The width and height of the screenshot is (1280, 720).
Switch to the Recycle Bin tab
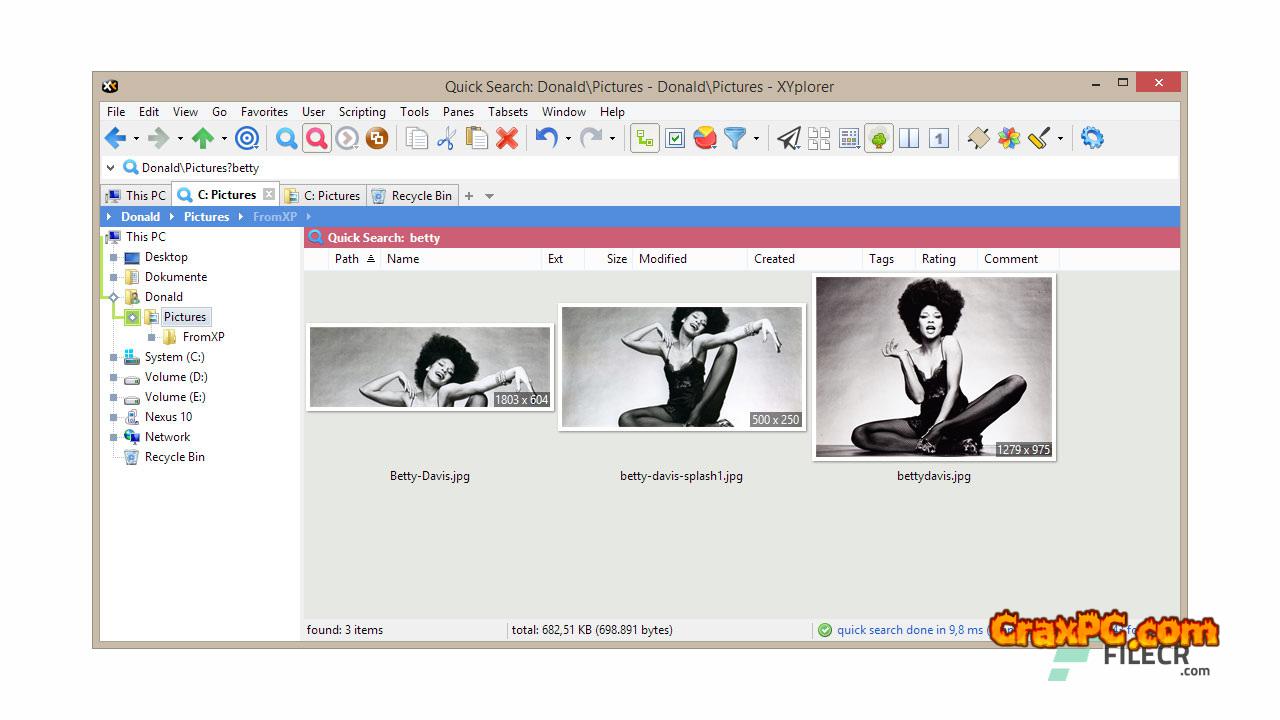click(411, 196)
